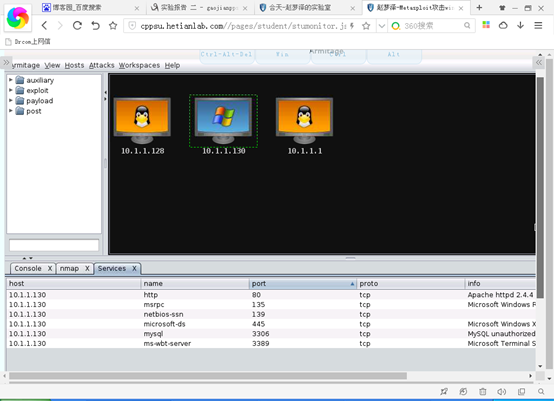Select the Services tab

112,269
